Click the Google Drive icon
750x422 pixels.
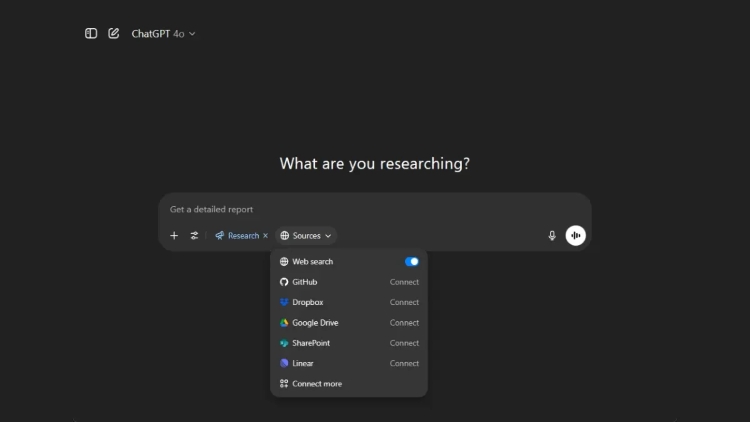[x=284, y=323]
